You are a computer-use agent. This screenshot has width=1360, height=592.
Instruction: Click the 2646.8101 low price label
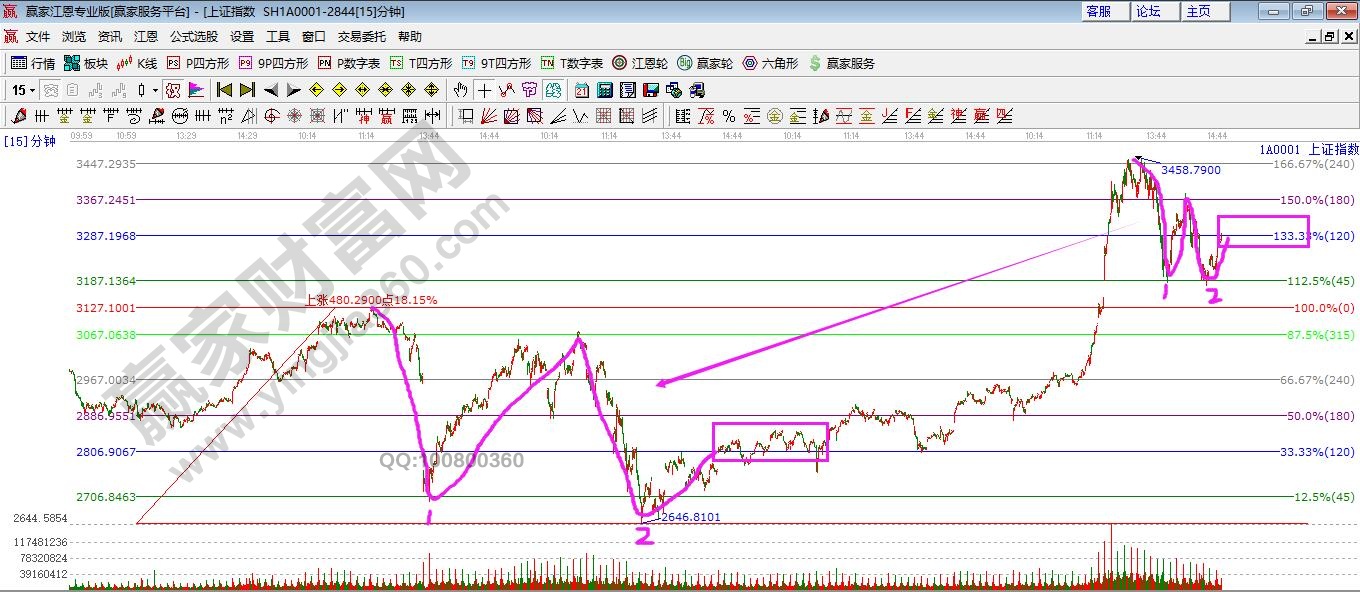coord(691,517)
